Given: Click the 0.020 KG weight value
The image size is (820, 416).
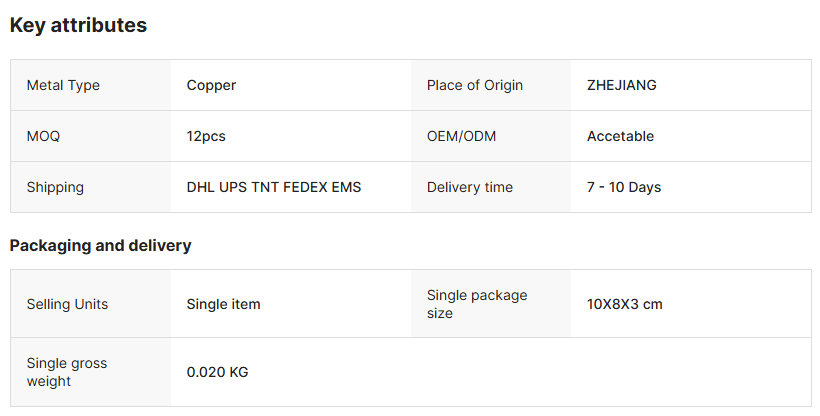Looking at the screenshot, I should coord(217,372).
